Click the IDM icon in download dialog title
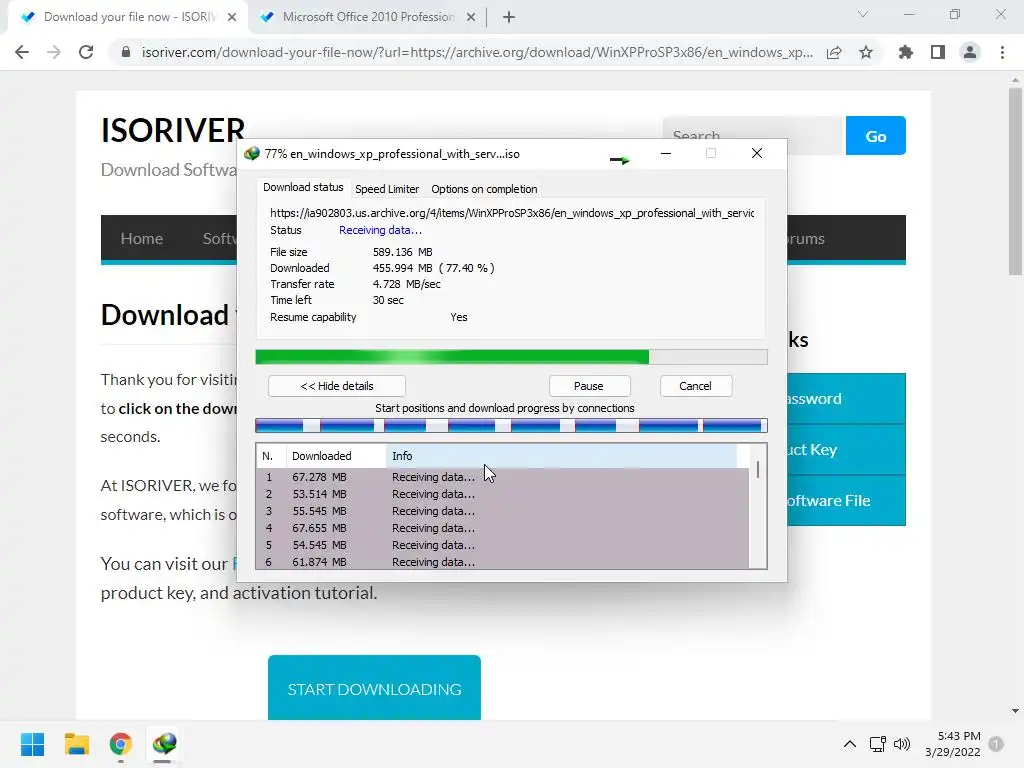Screen dimensions: 1024x768 point(251,154)
